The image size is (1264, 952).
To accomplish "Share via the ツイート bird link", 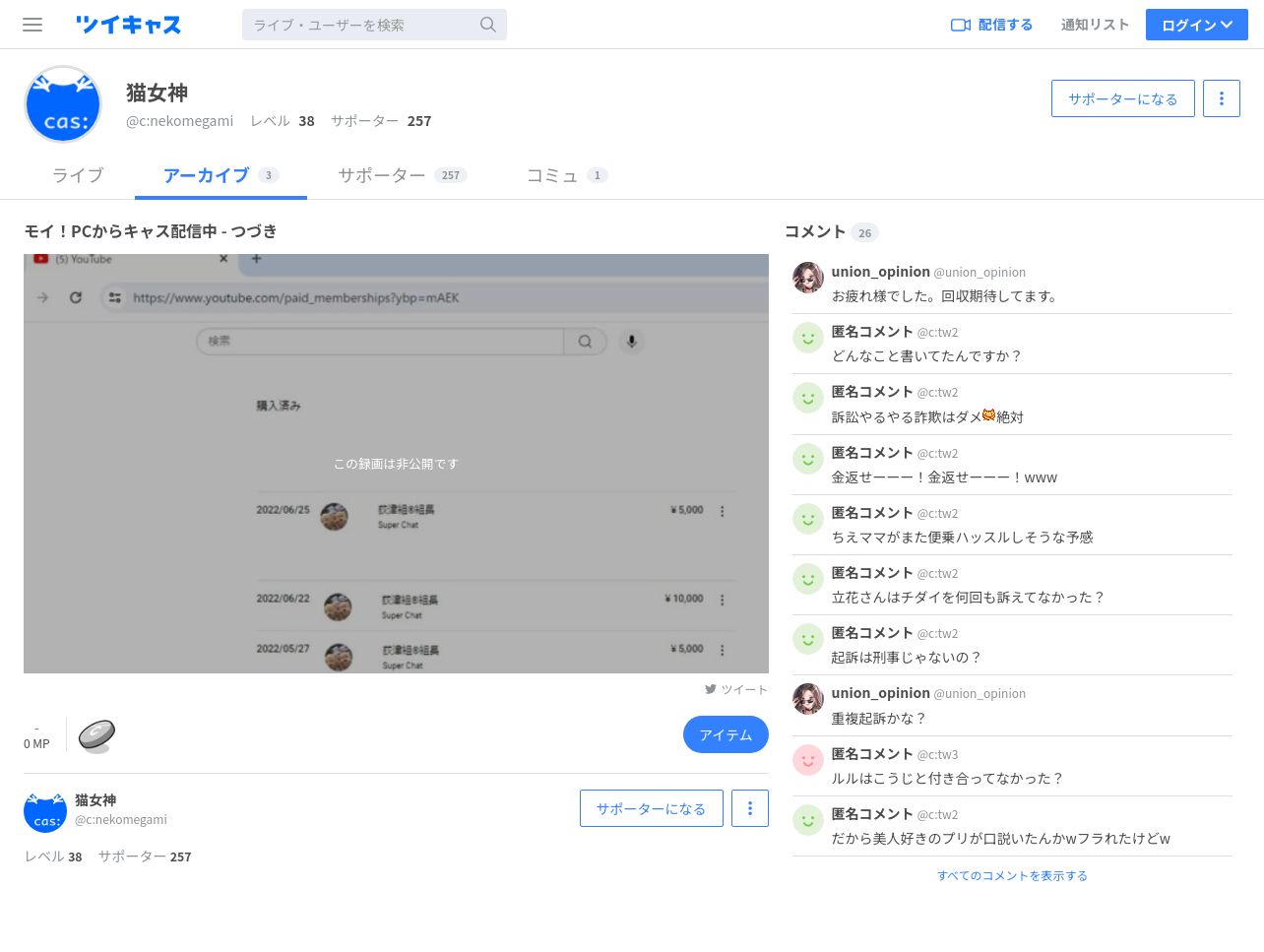I will pos(735,690).
